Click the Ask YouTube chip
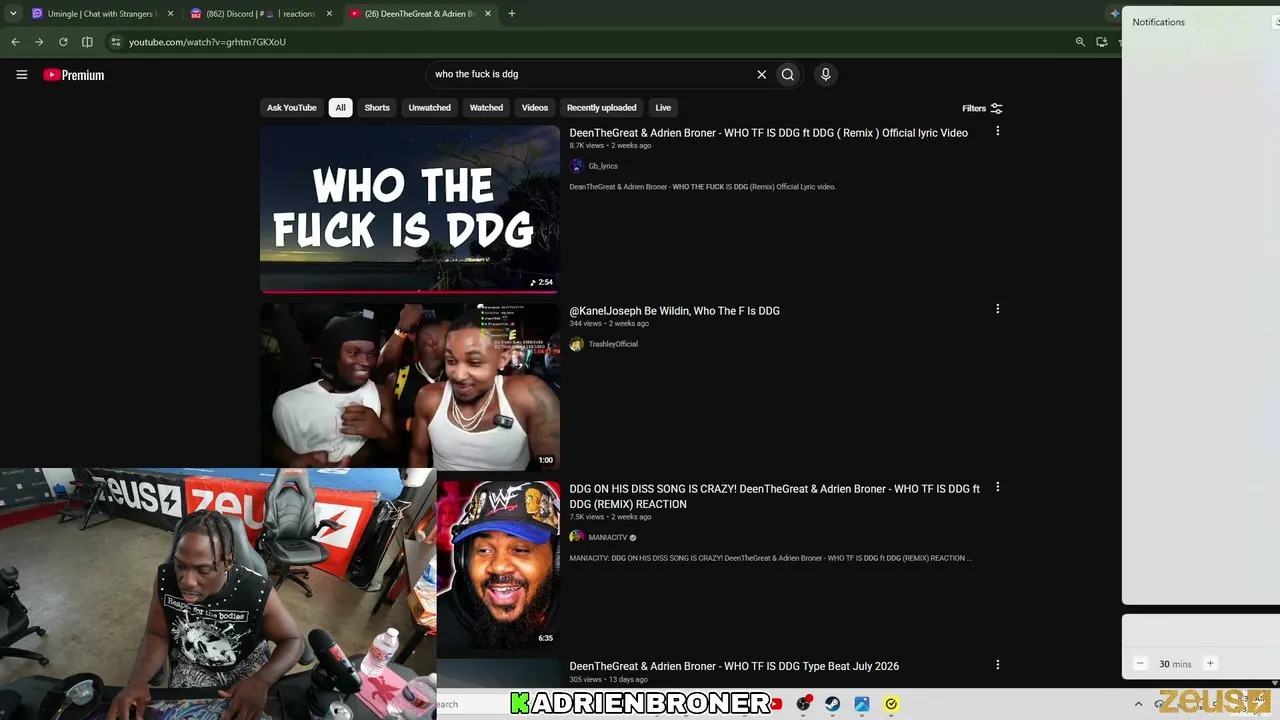 pos(292,108)
